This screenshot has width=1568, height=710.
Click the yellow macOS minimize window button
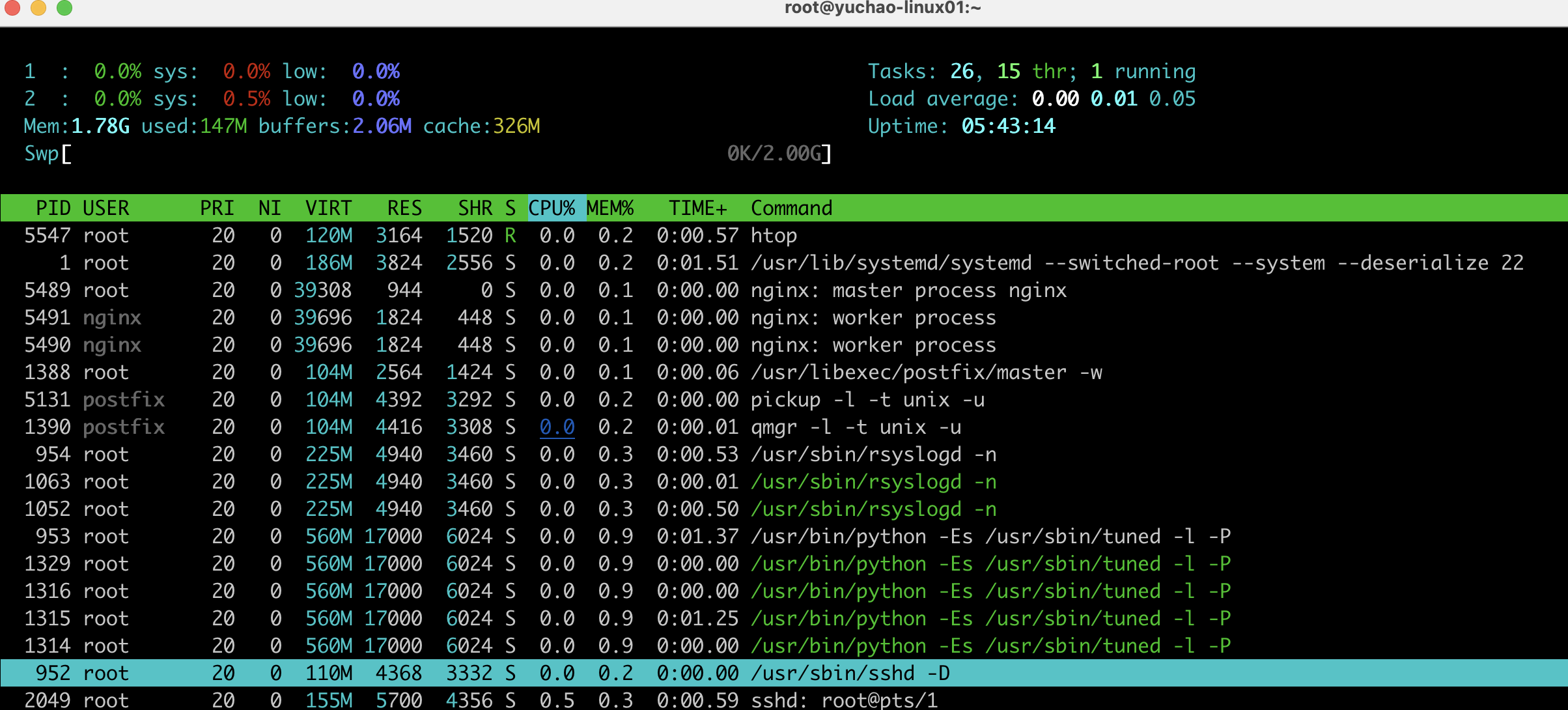[38, 8]
